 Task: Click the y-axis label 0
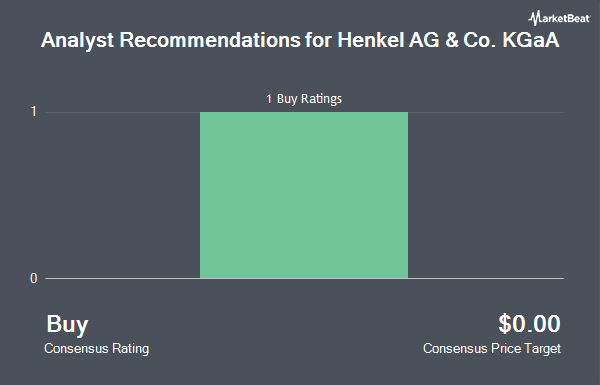[x=34, y=278]
